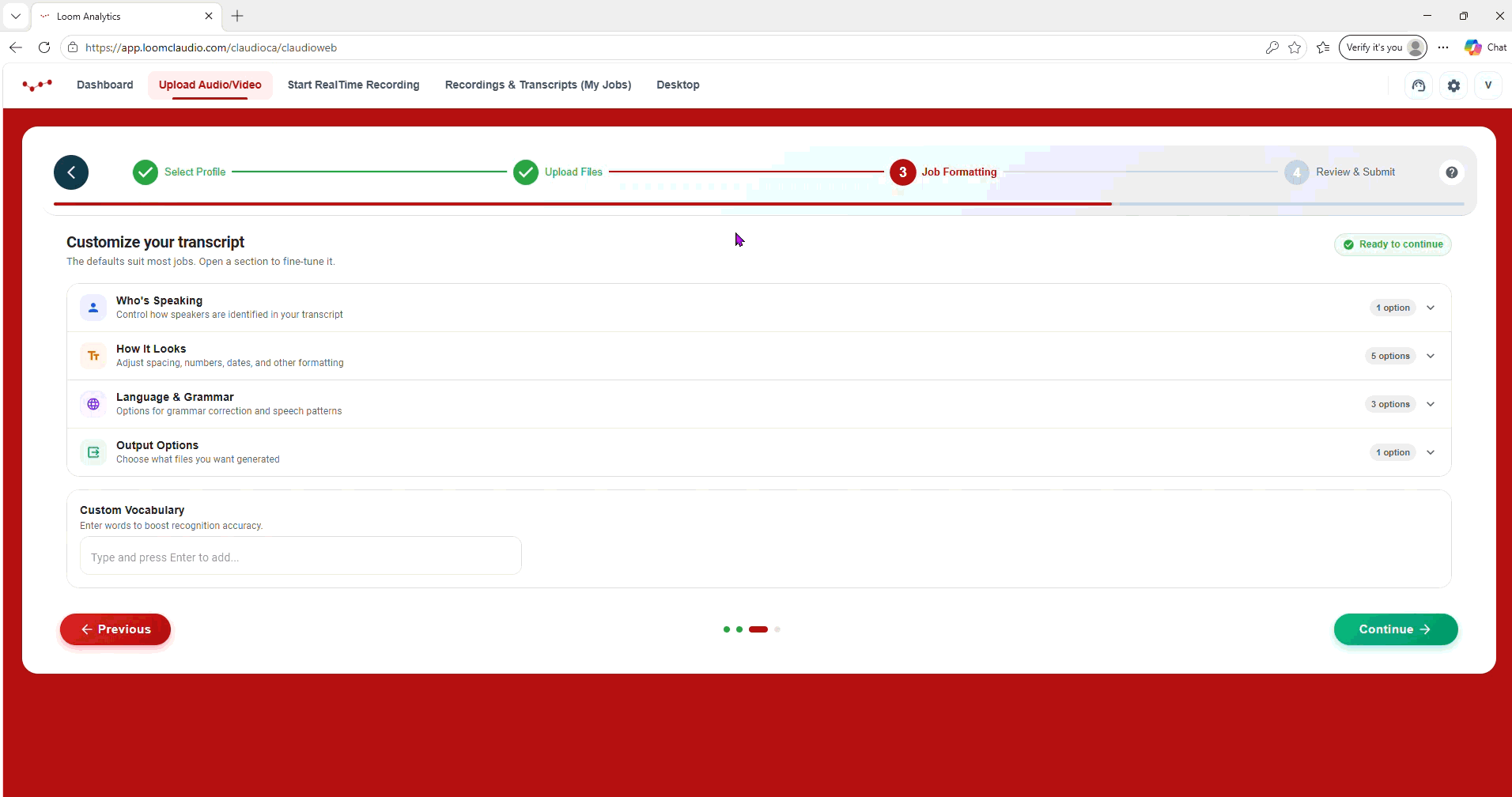Click the Upload Files step label
Screen dimensions: 1512x797
point(573,172)
